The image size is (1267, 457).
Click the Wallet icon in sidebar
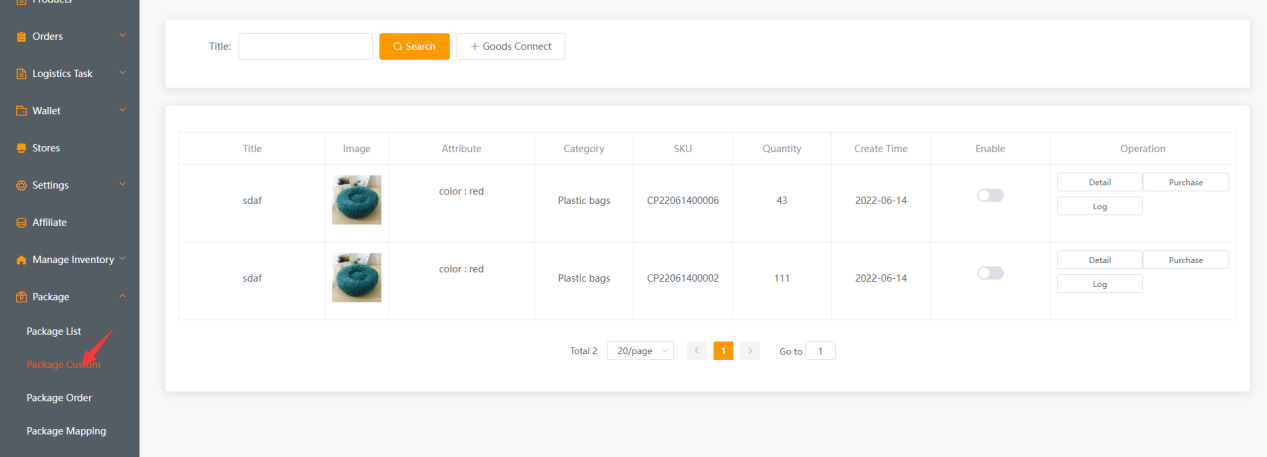click(21, 111)
